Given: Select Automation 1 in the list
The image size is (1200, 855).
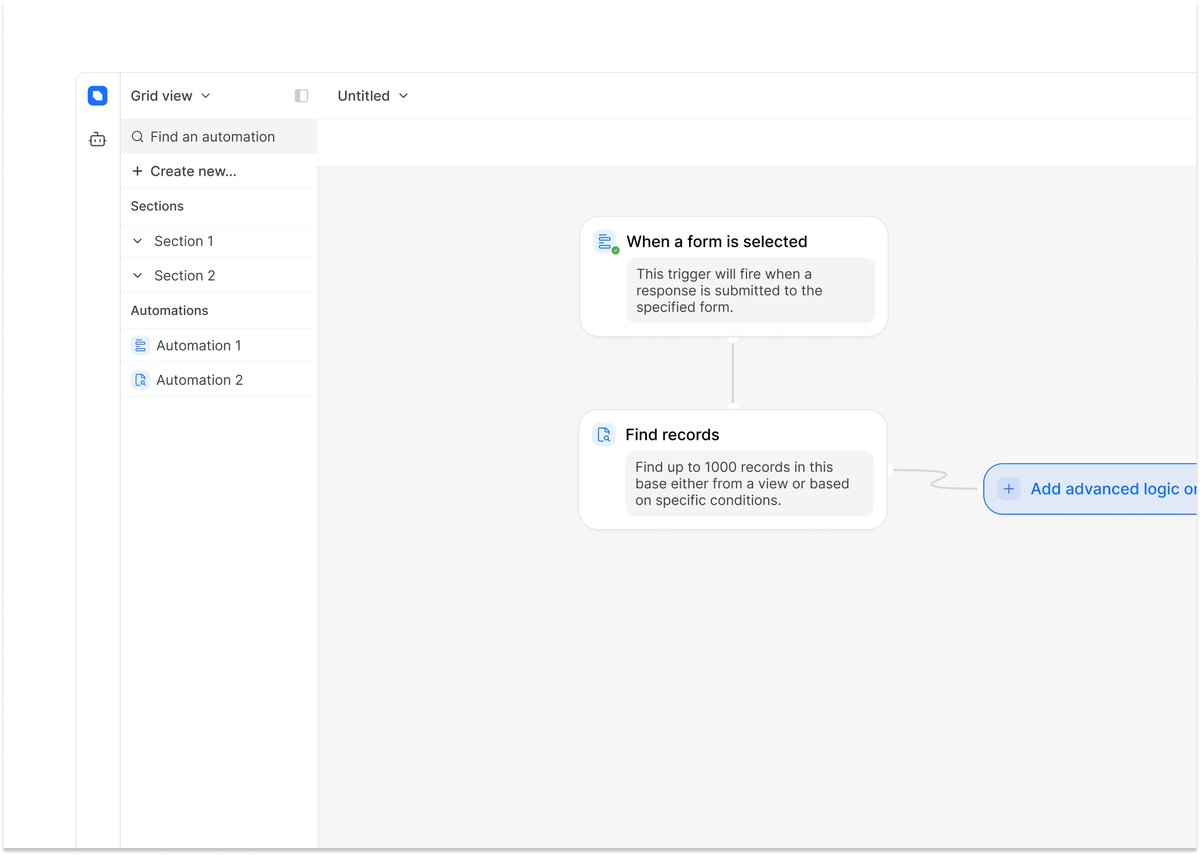Looking at the screenshot, I should 219,346.
